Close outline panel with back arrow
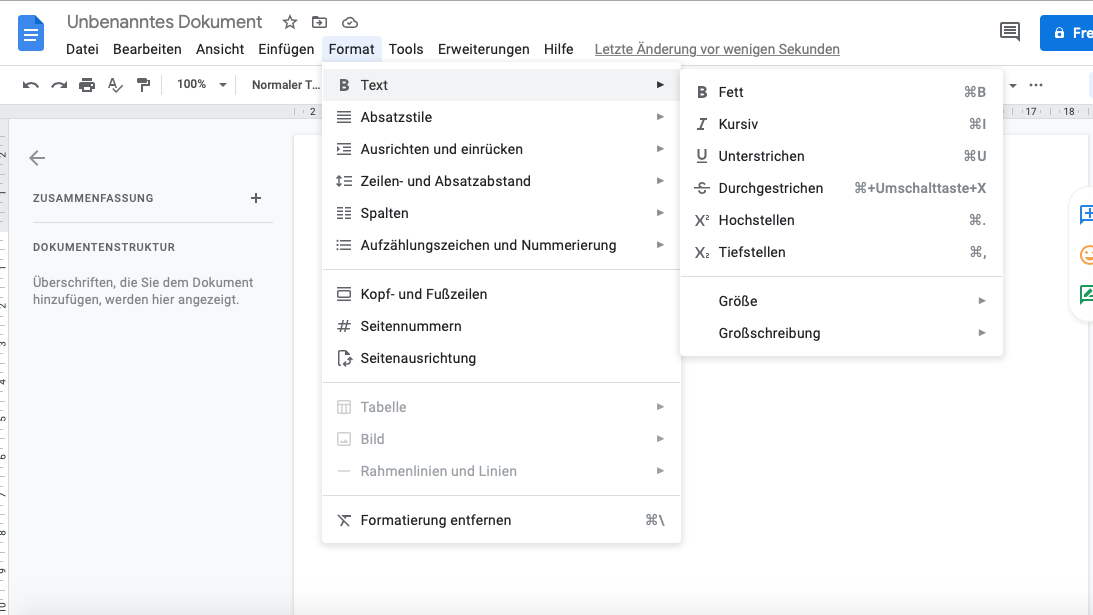The width and height of the screenshot is (1093, 615). (x=38, y=158)
